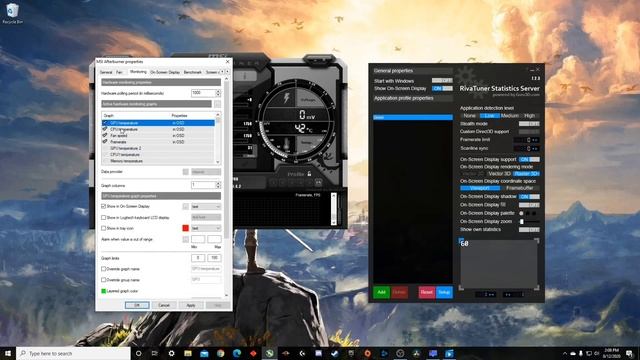Image resolution: width=640 pixels, height=360 pixels.
Task: Open Cortana circle icon on taskbar
Action: click(x=138, y=353)
